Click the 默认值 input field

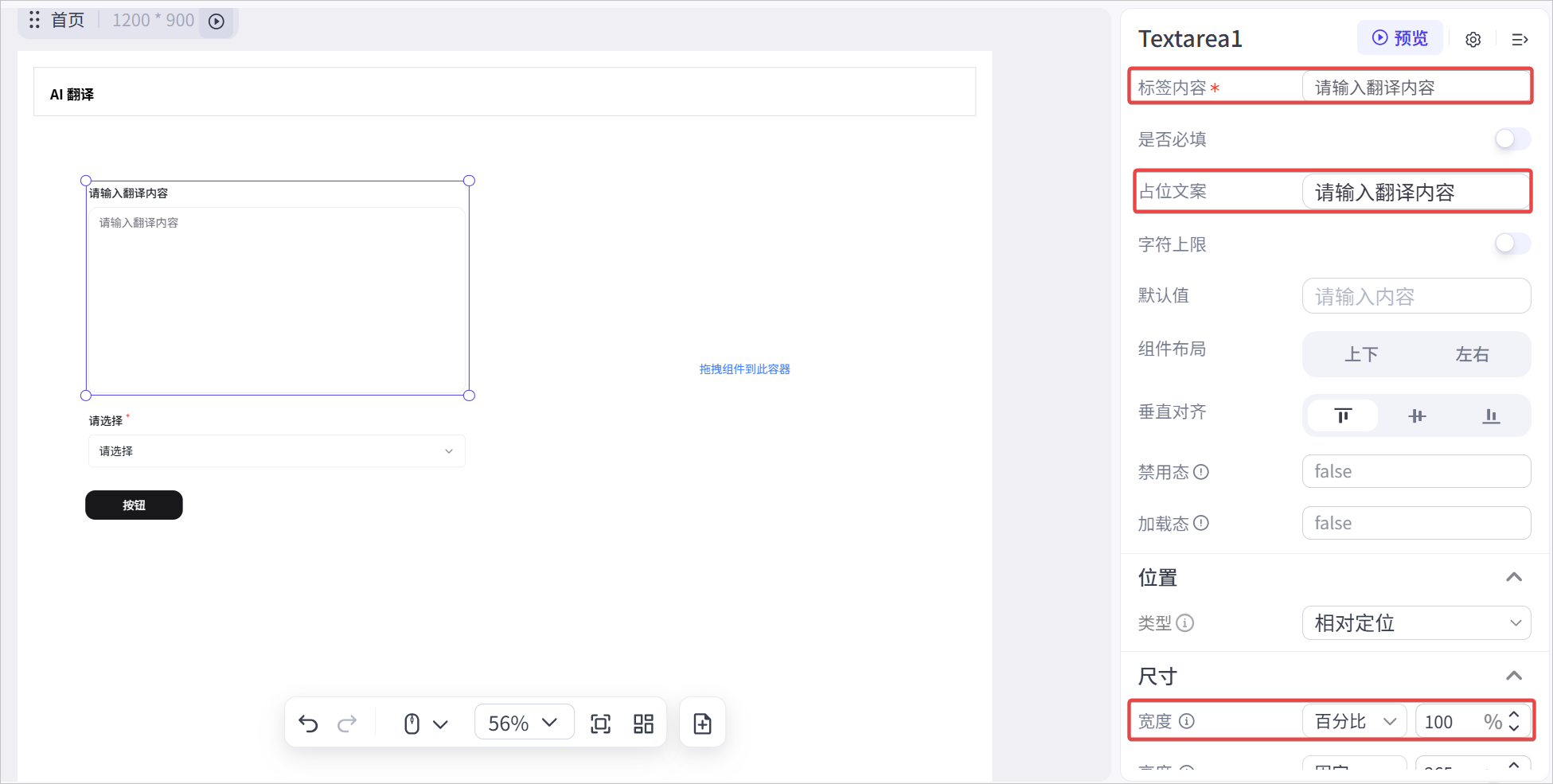click(1417, 296)
